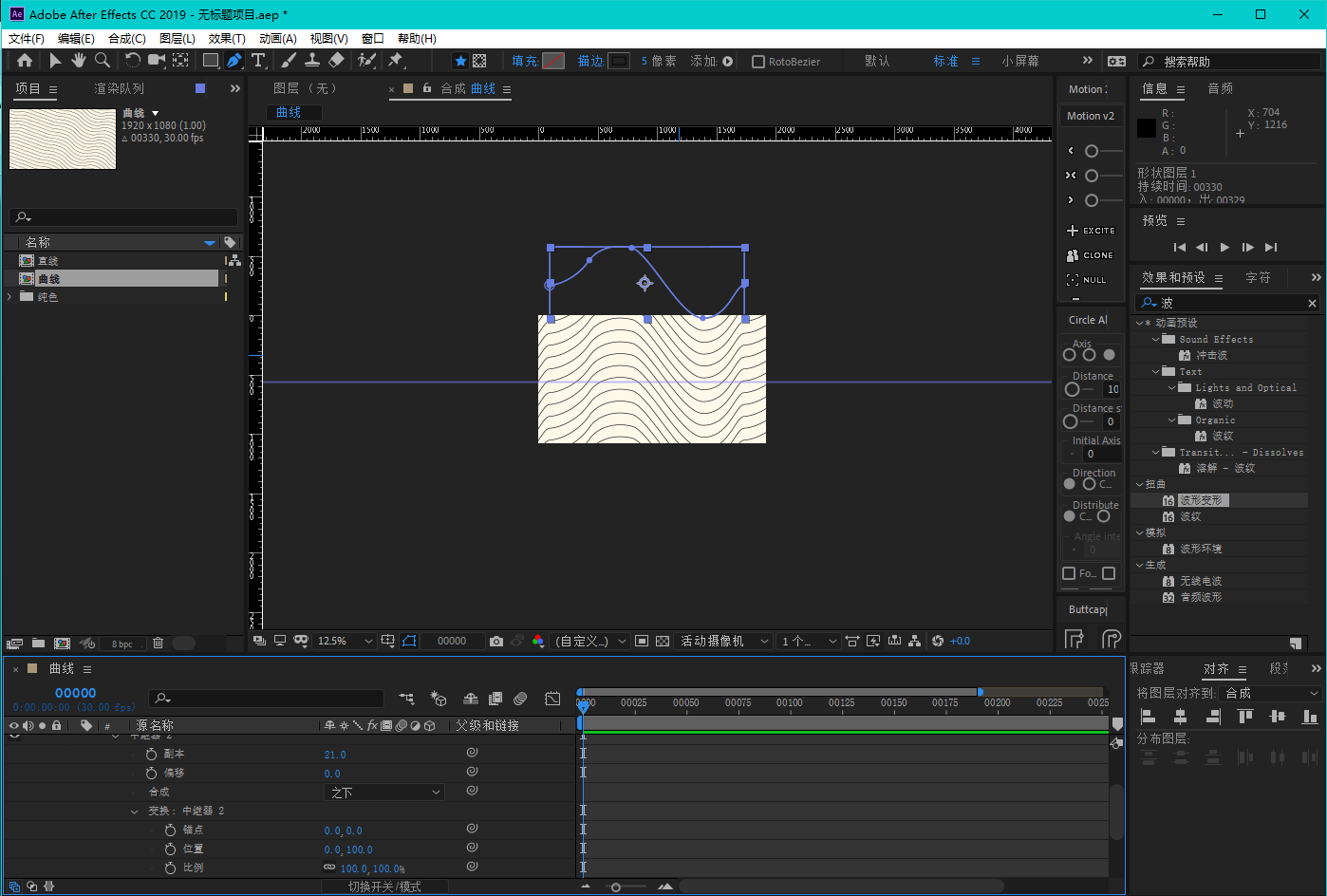Toggle the transparency grid in viewer
1327x896 pixels.
[x=663, y=642]
